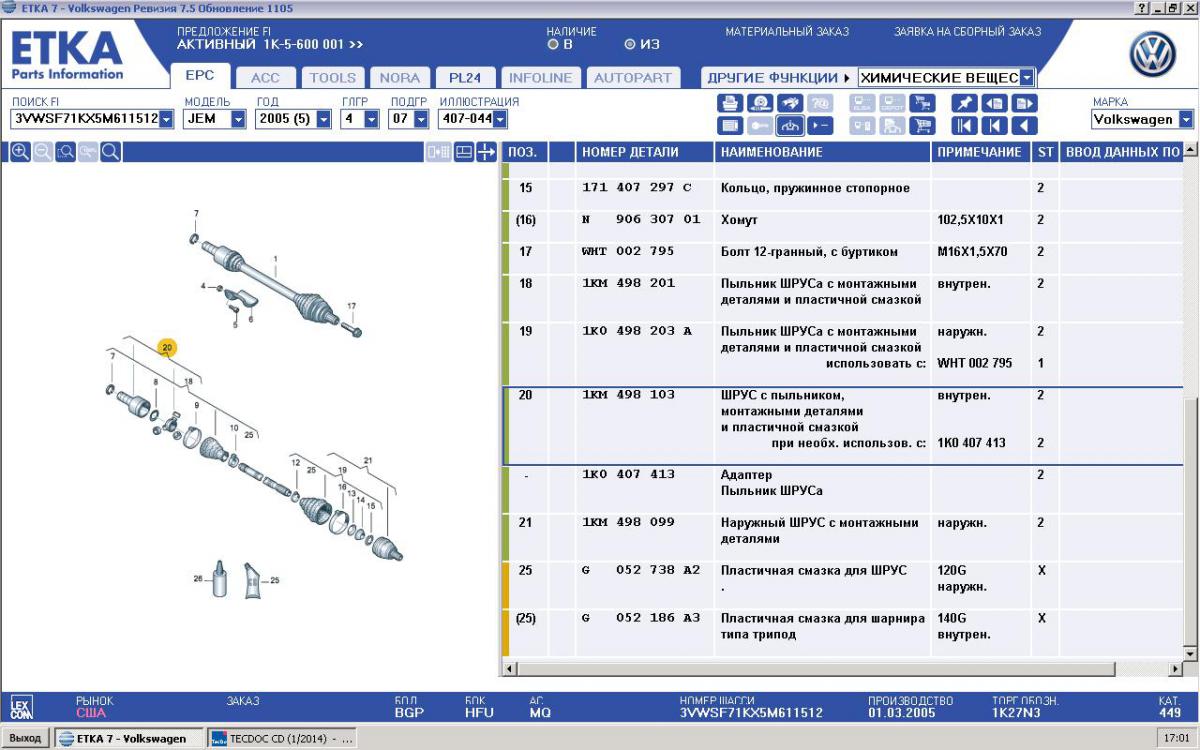Select part number 1K0 498 203 A
The width and height of the screenshot is (1200, 750).
637,331
